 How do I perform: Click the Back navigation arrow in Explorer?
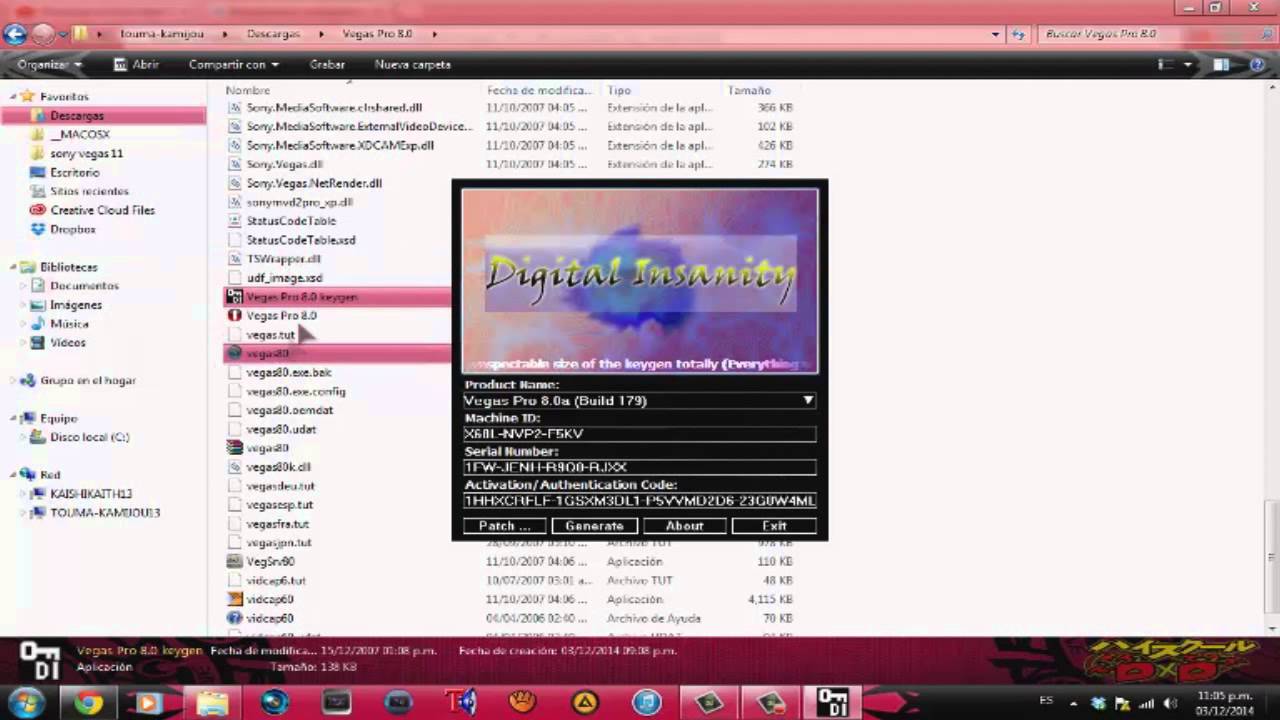(15, 34)
